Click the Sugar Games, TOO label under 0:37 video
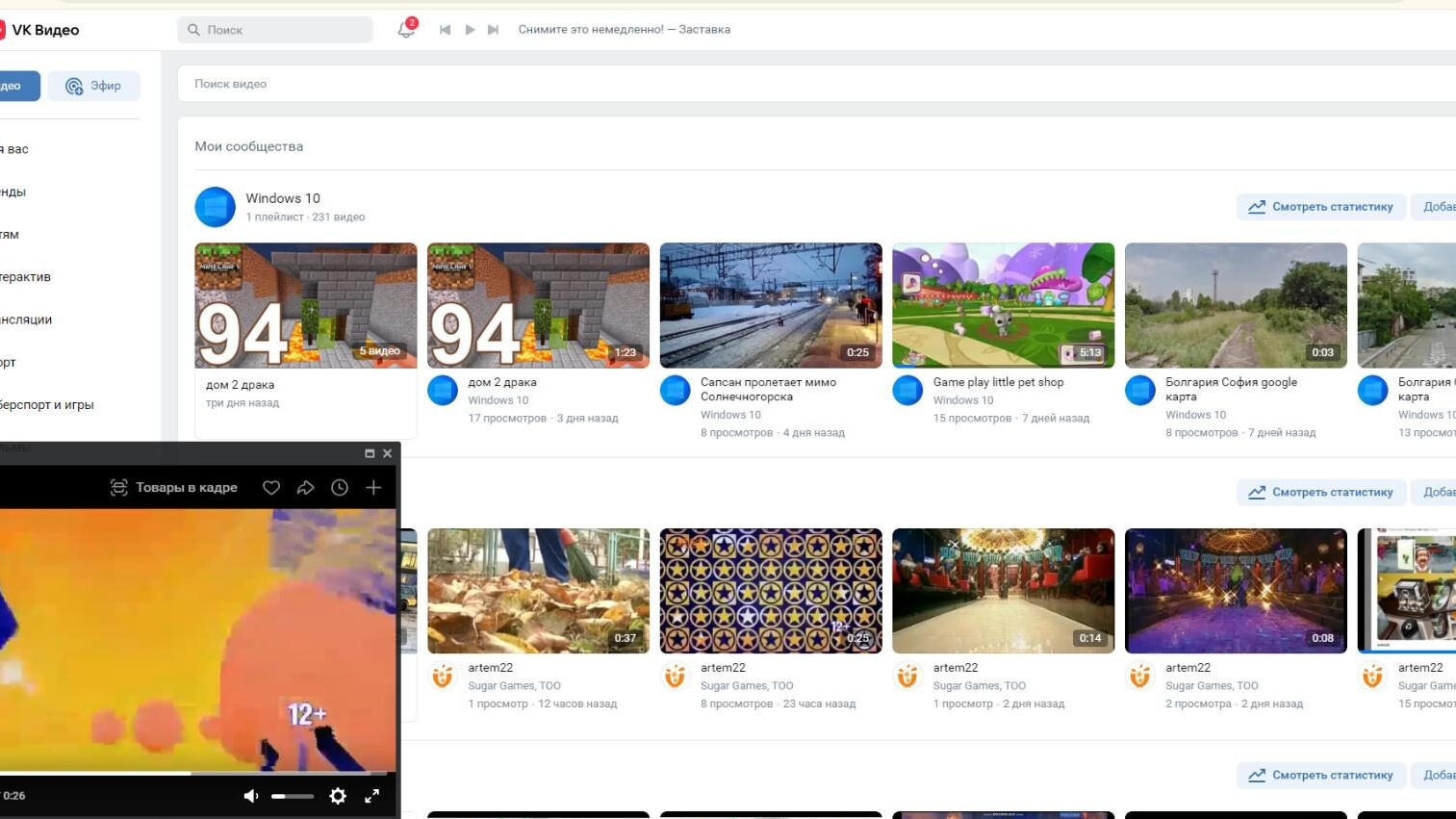 point(514,686)
